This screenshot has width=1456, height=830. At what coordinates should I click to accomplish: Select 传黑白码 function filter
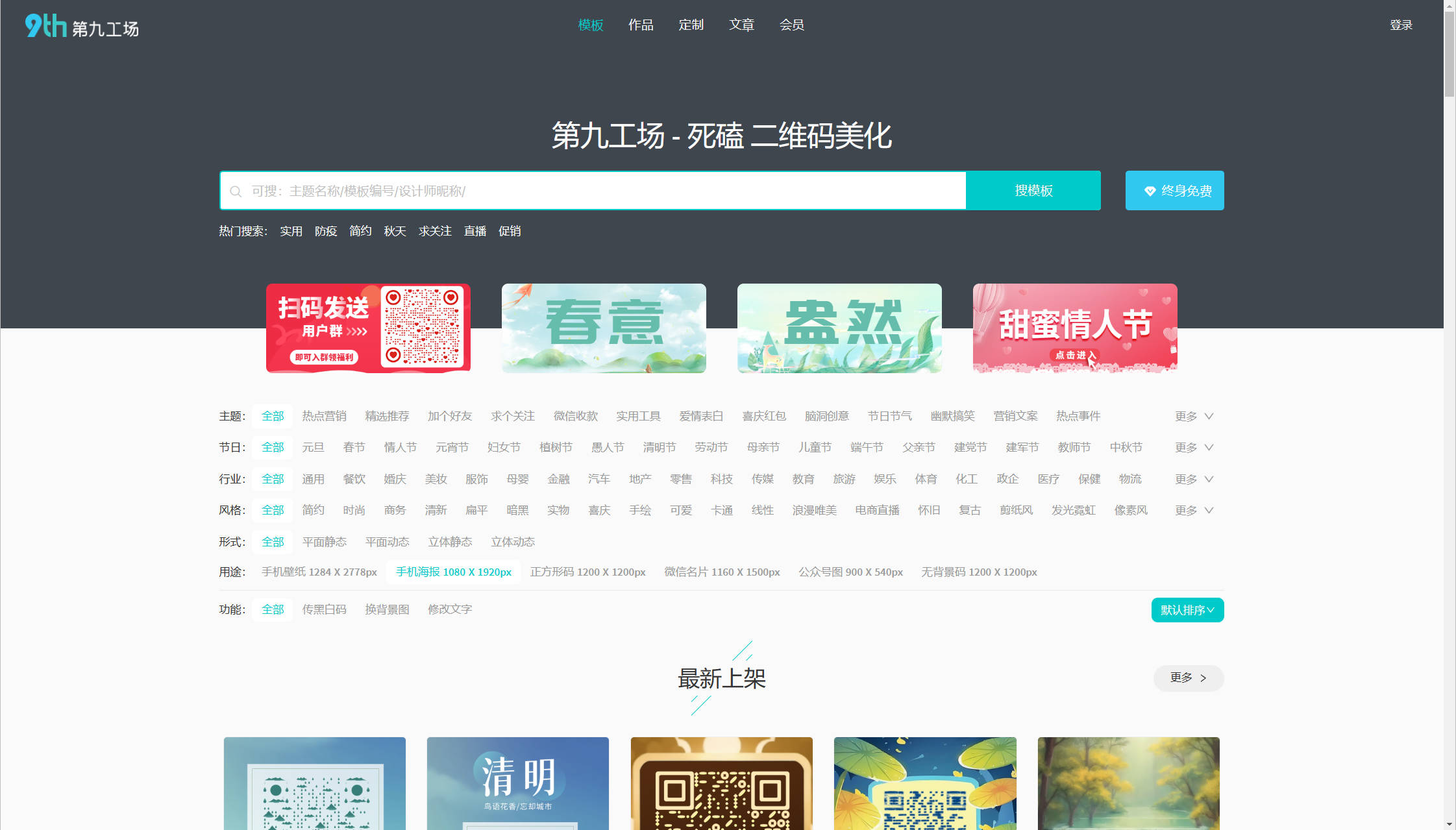click(x=324, y=609)
